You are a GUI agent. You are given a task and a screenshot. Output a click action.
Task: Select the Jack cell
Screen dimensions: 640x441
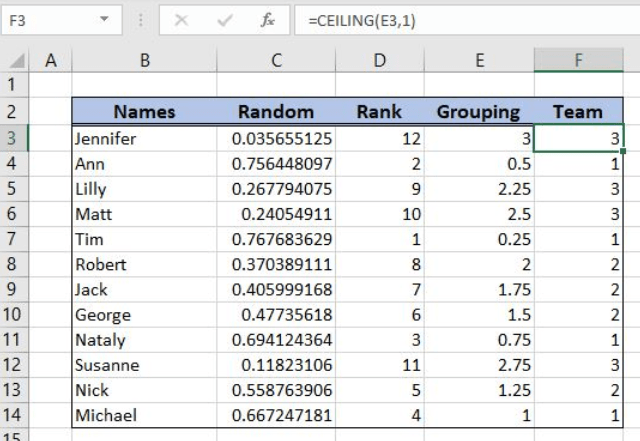click(144, 289)
